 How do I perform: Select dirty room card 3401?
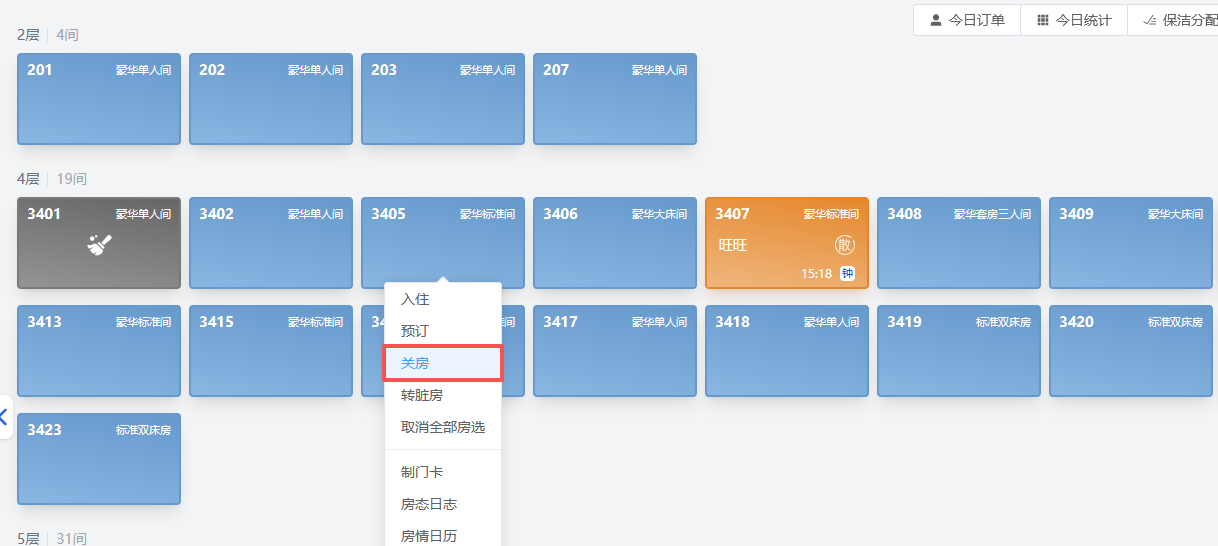pos(99,243)
